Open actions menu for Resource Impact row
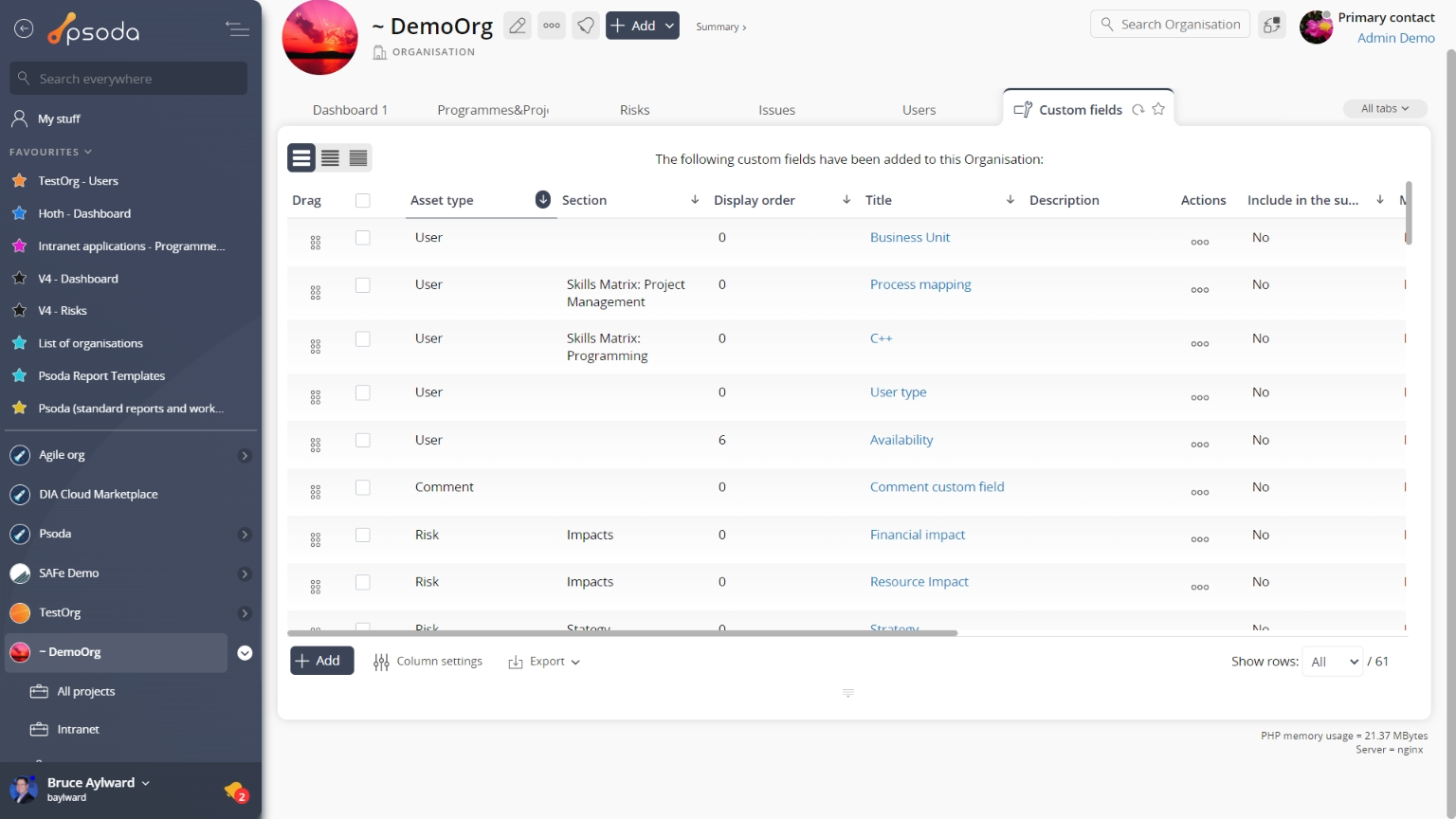The image size is (1456, 819). click(x=1200, y=587)
